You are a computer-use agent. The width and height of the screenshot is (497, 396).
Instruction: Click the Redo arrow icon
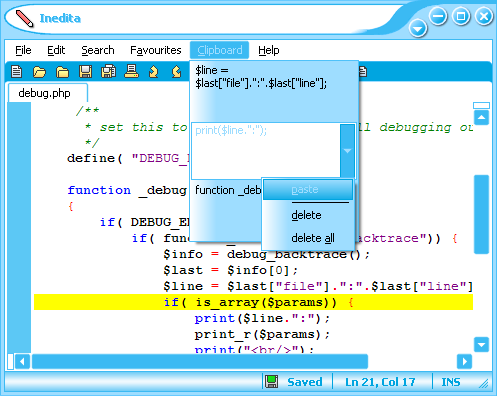pyautogui.click(x=177, y=72)
